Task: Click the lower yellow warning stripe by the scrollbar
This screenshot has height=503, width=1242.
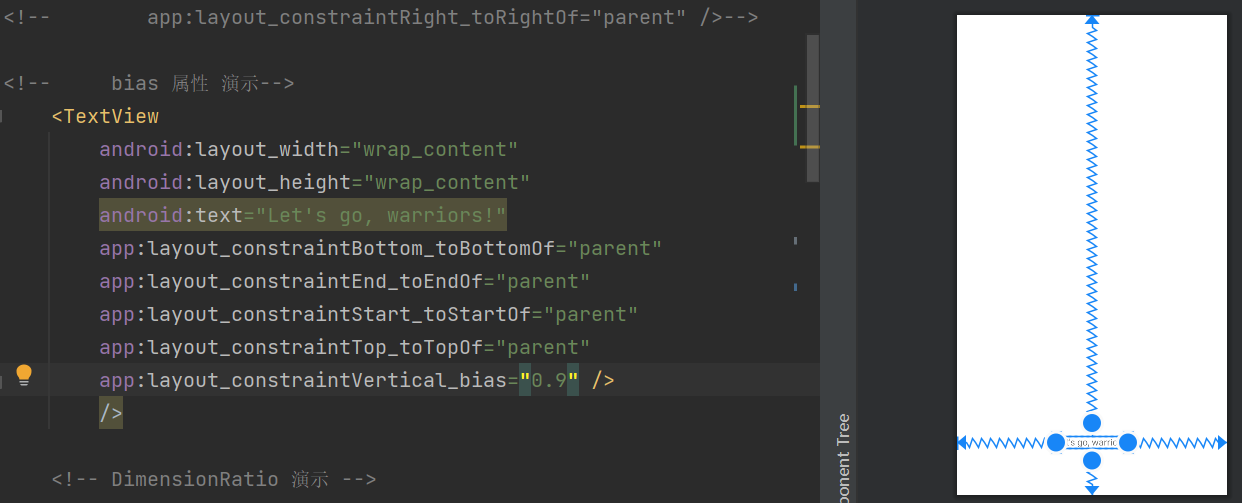Action: [809, 147]
